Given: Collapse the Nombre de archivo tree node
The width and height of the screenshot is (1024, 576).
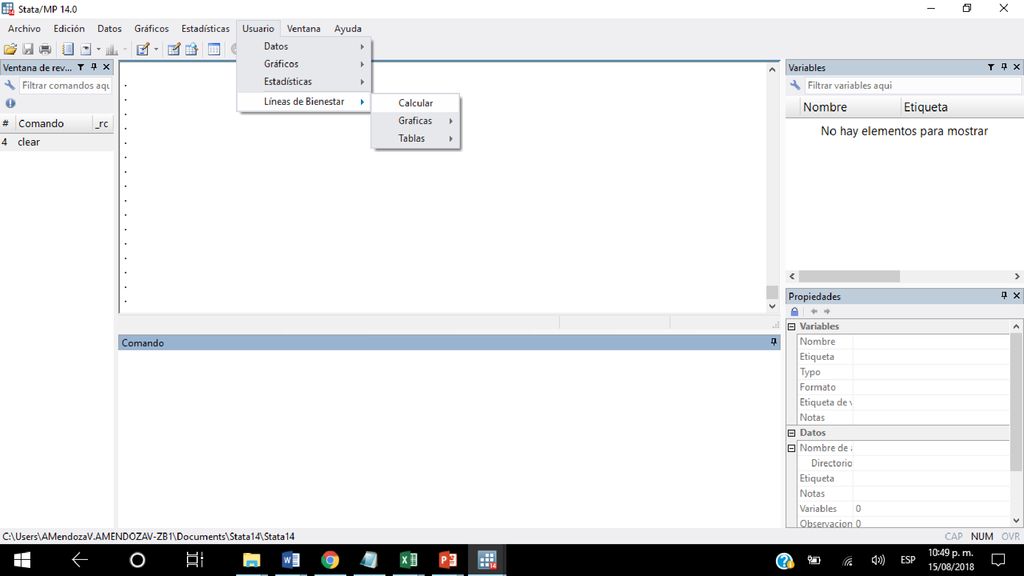Looking at the screenshot, I should 792,449.
